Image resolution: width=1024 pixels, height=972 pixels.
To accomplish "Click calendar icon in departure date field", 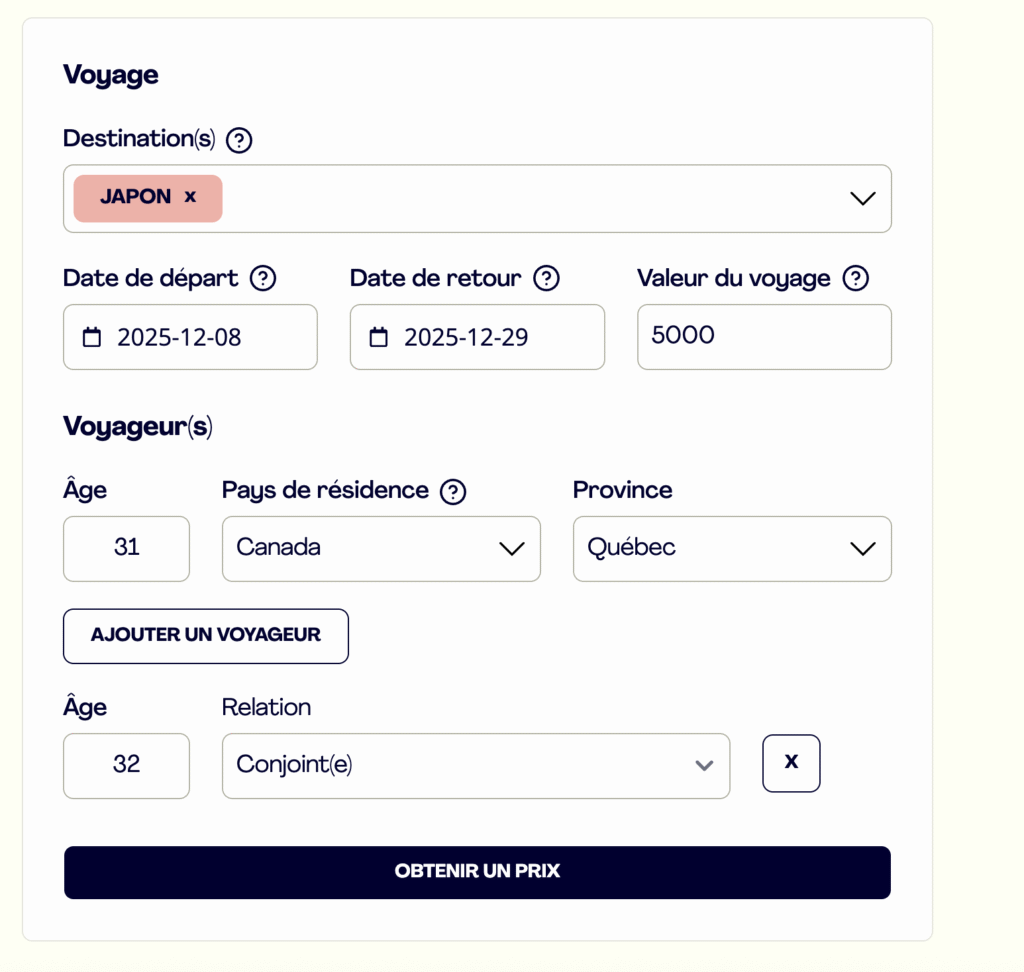I will coord(92,337).
